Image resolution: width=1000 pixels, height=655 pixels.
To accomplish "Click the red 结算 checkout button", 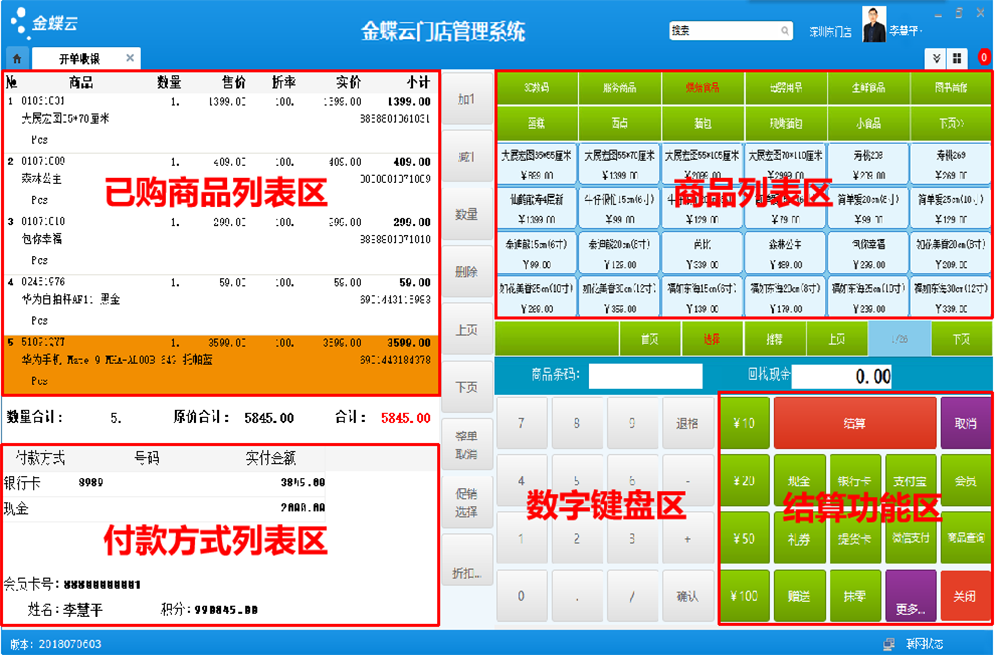I will pos(855,423).
